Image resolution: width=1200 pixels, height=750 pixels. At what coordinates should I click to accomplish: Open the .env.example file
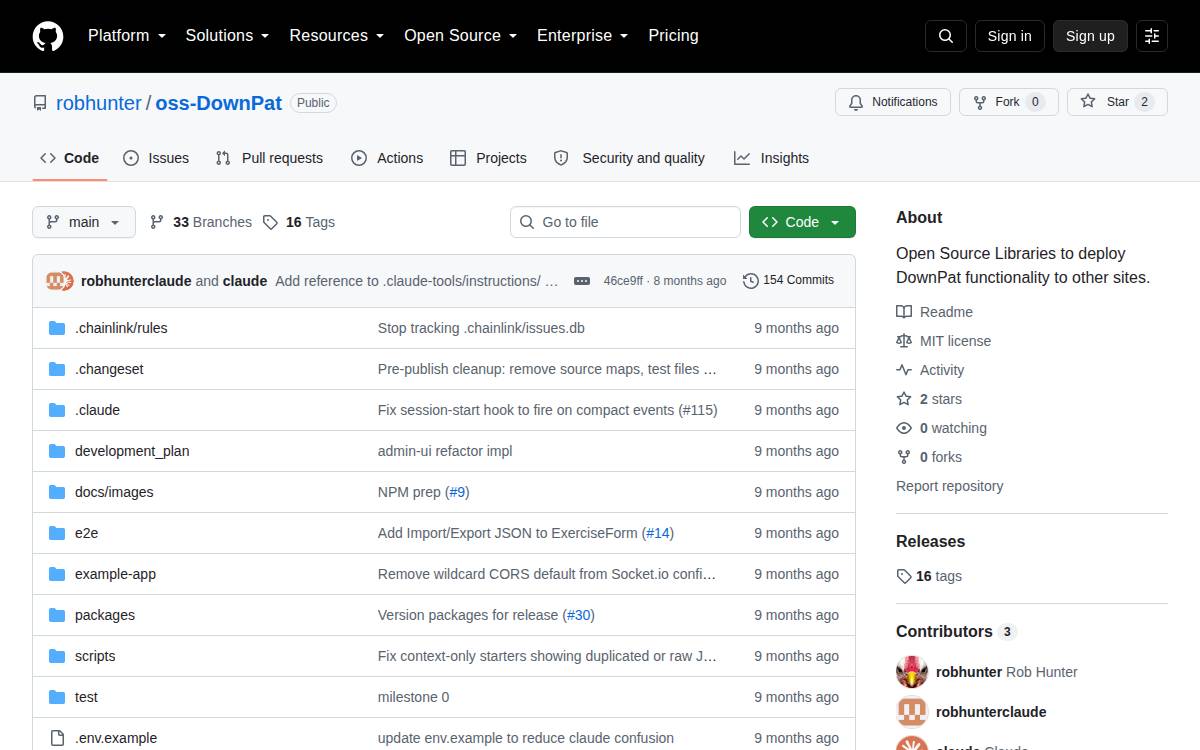pos(116,738)
